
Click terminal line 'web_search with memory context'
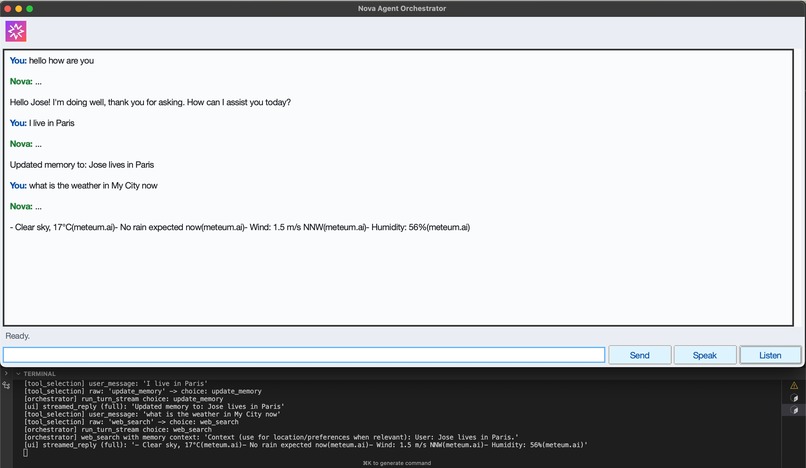(x=271, y=437)
